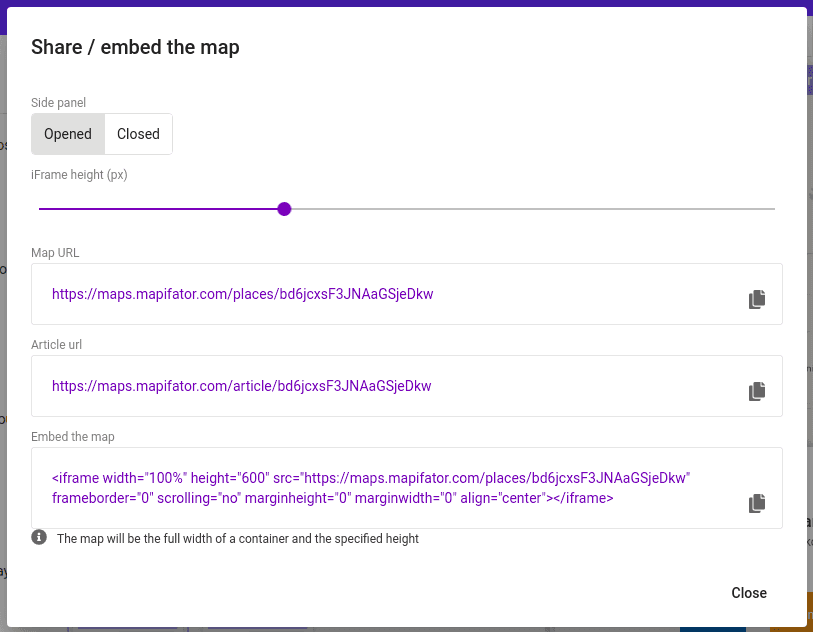Open the maps.mapifator.com/places link
813x632 pixels.
click(242, 294)
